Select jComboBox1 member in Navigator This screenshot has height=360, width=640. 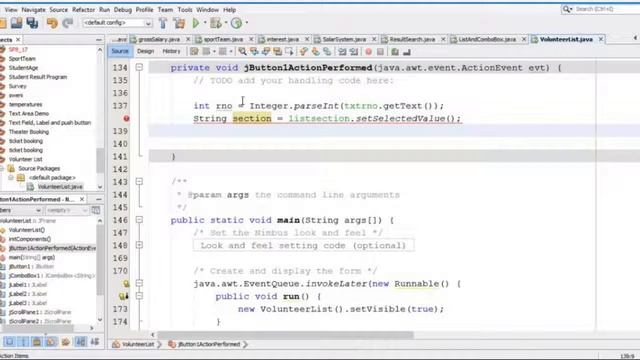[51, 276]
